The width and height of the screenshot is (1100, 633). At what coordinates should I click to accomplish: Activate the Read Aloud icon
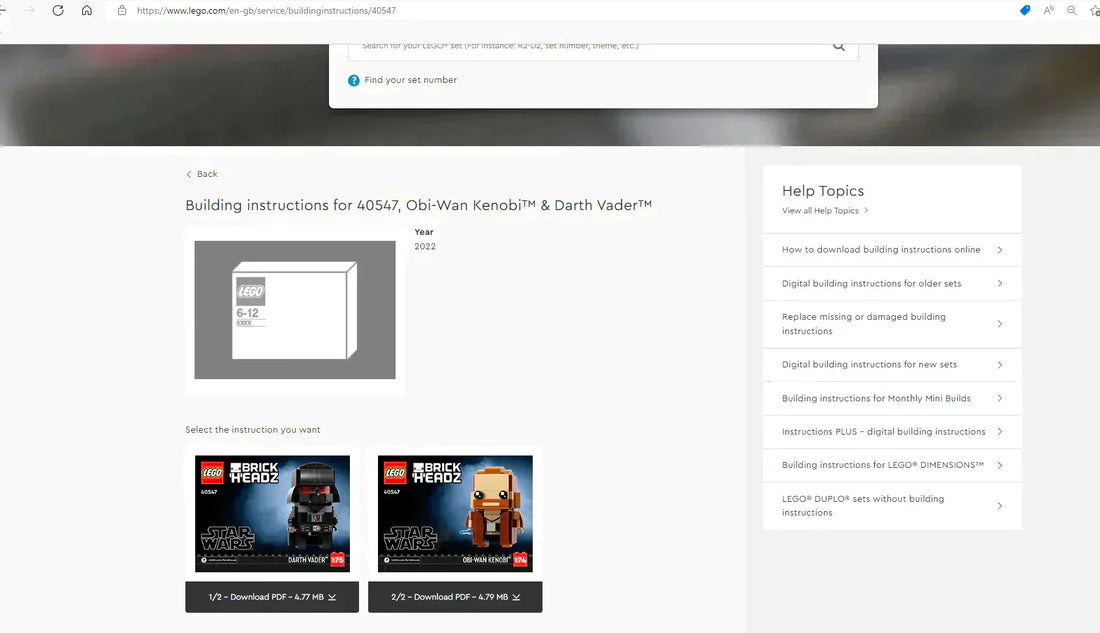click(x=1049, y=10)
